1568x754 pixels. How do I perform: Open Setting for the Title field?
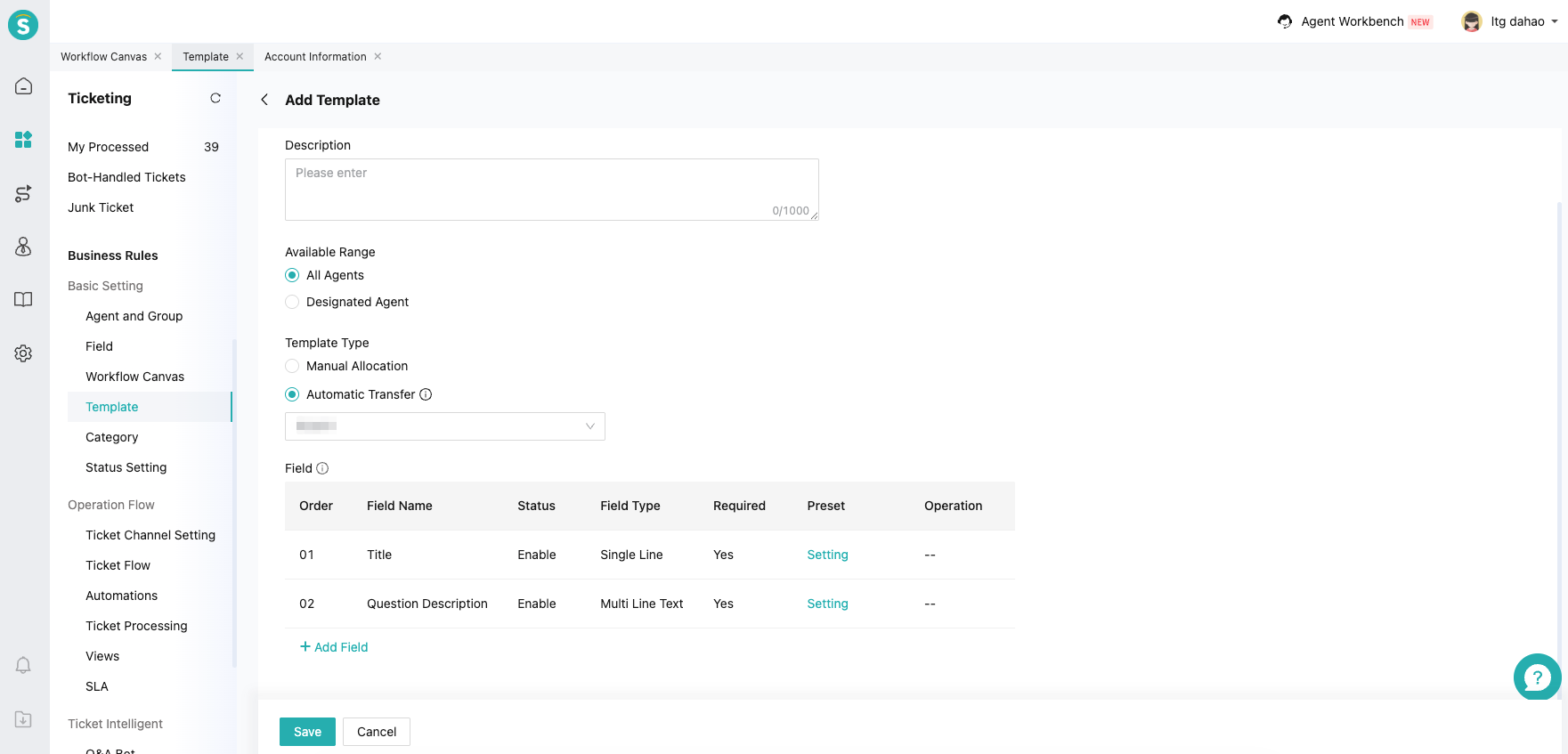(827, 555)
